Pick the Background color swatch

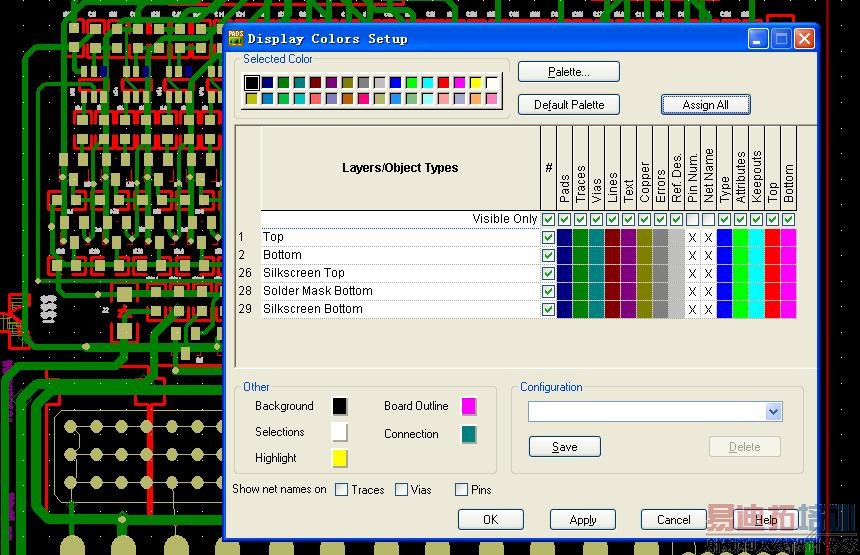pos(340,406)
